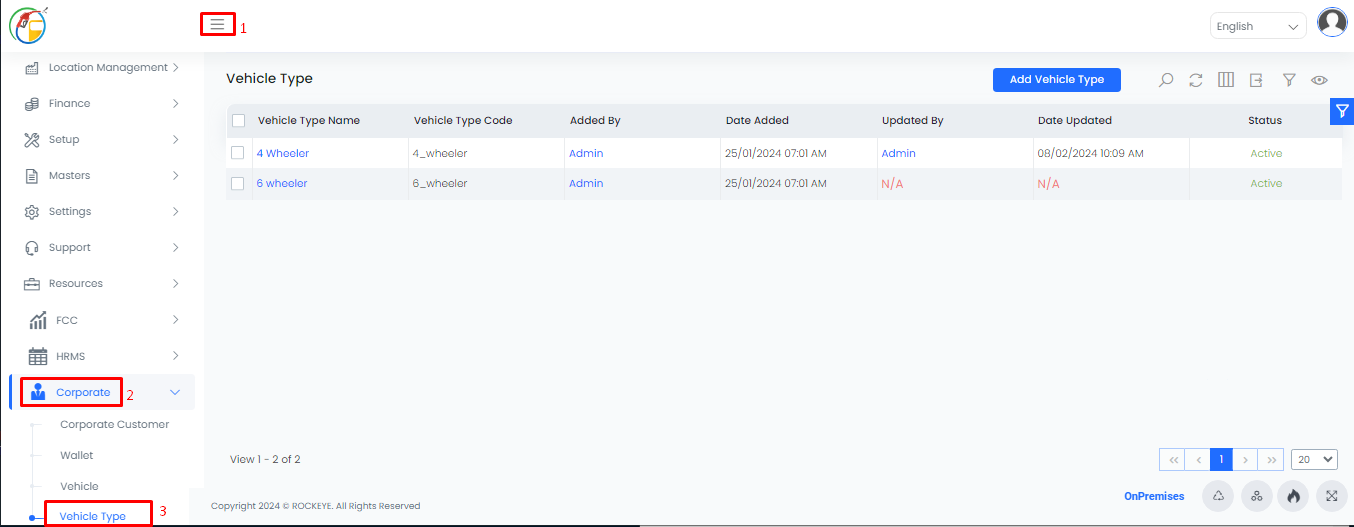The height and width of the screenshot is (527, 1354).
Task: Expand the Masters menu chevron
Action: (176, 176)
